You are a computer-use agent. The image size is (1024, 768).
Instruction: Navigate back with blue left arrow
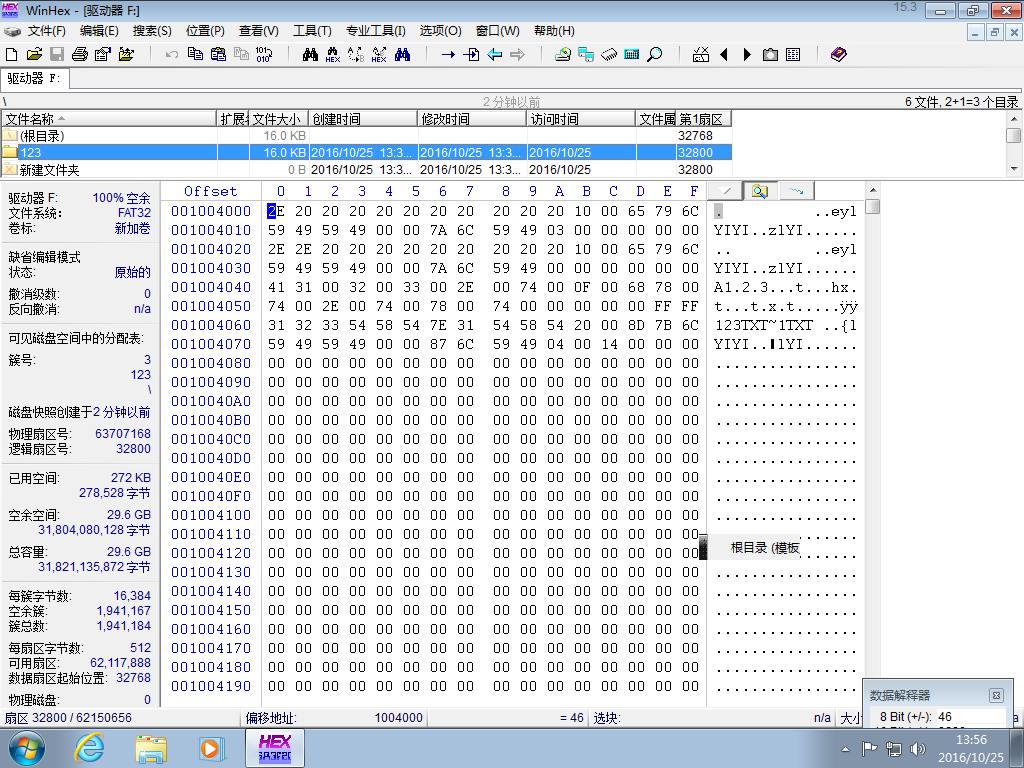494,54
